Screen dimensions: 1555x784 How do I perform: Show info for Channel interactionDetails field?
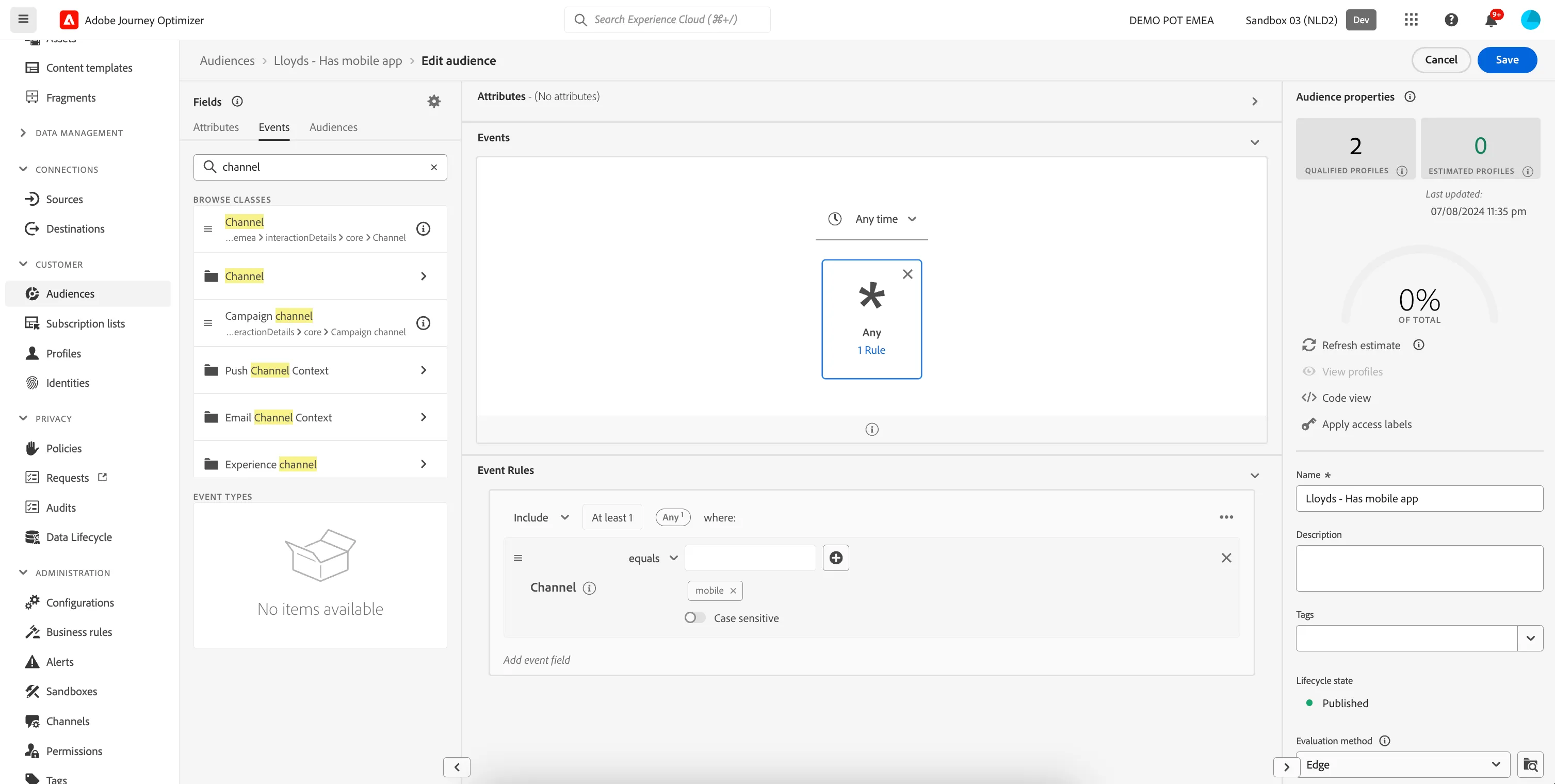[x=423, y=228]
